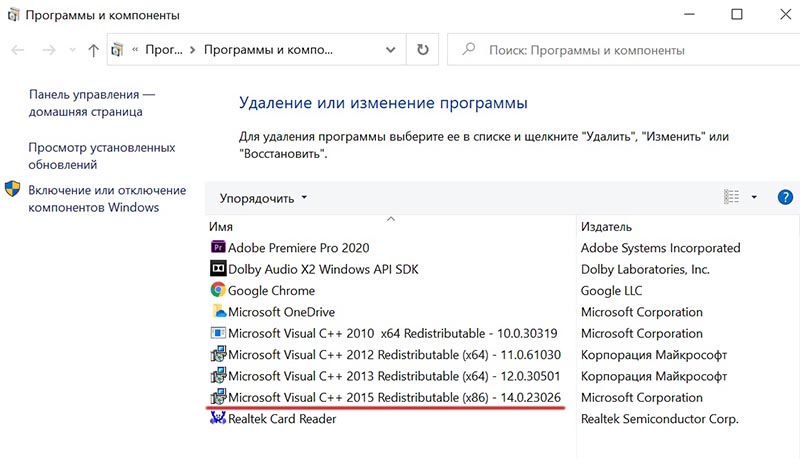Click the search Программы и компоненты field

pyautogui.click(x=623, y=50)
